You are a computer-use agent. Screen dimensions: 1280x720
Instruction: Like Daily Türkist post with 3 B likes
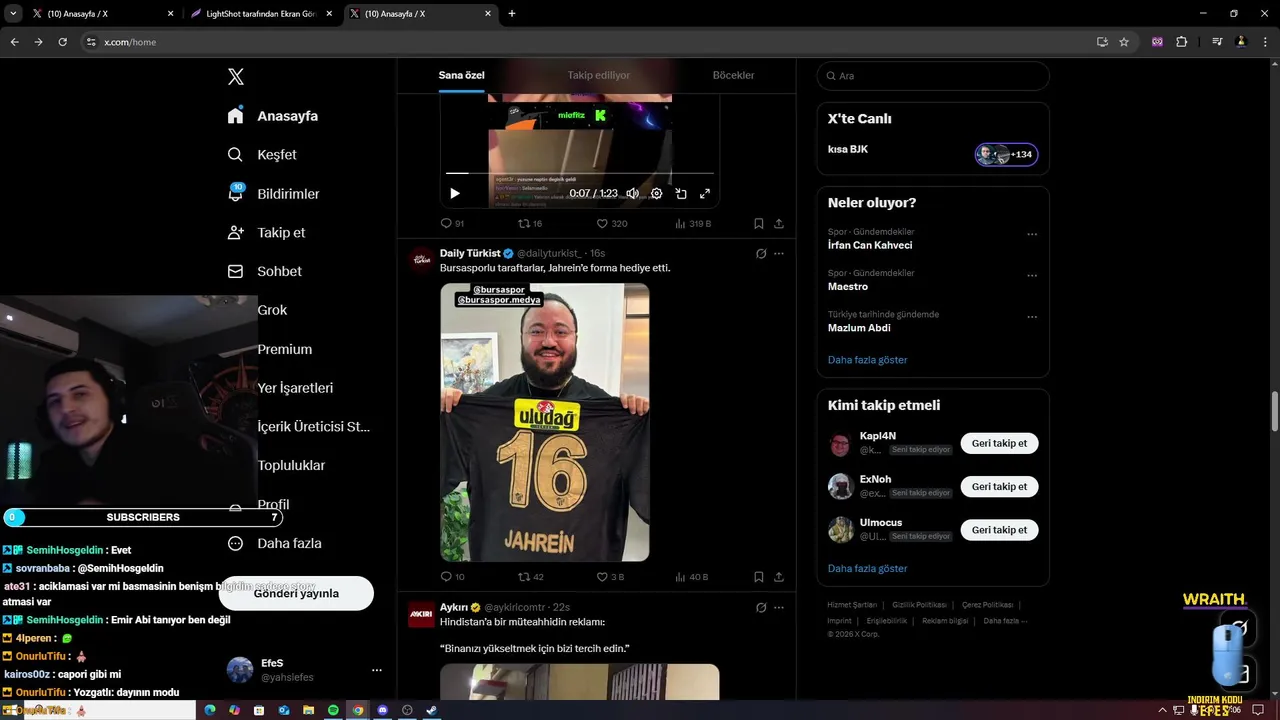tap(610, 577)
